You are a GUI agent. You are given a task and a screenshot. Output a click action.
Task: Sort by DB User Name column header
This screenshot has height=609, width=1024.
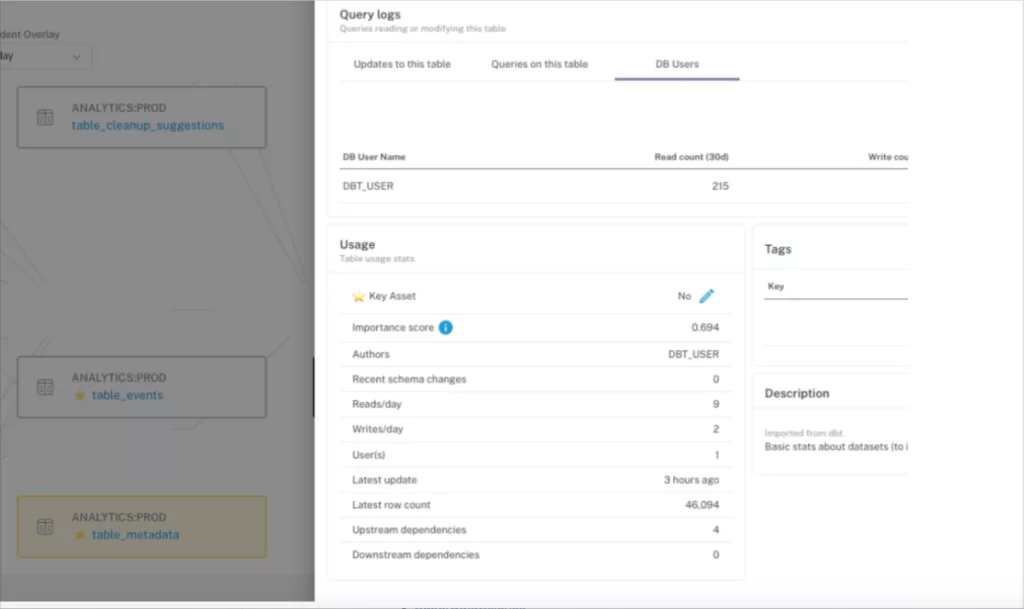coord(374,157)
